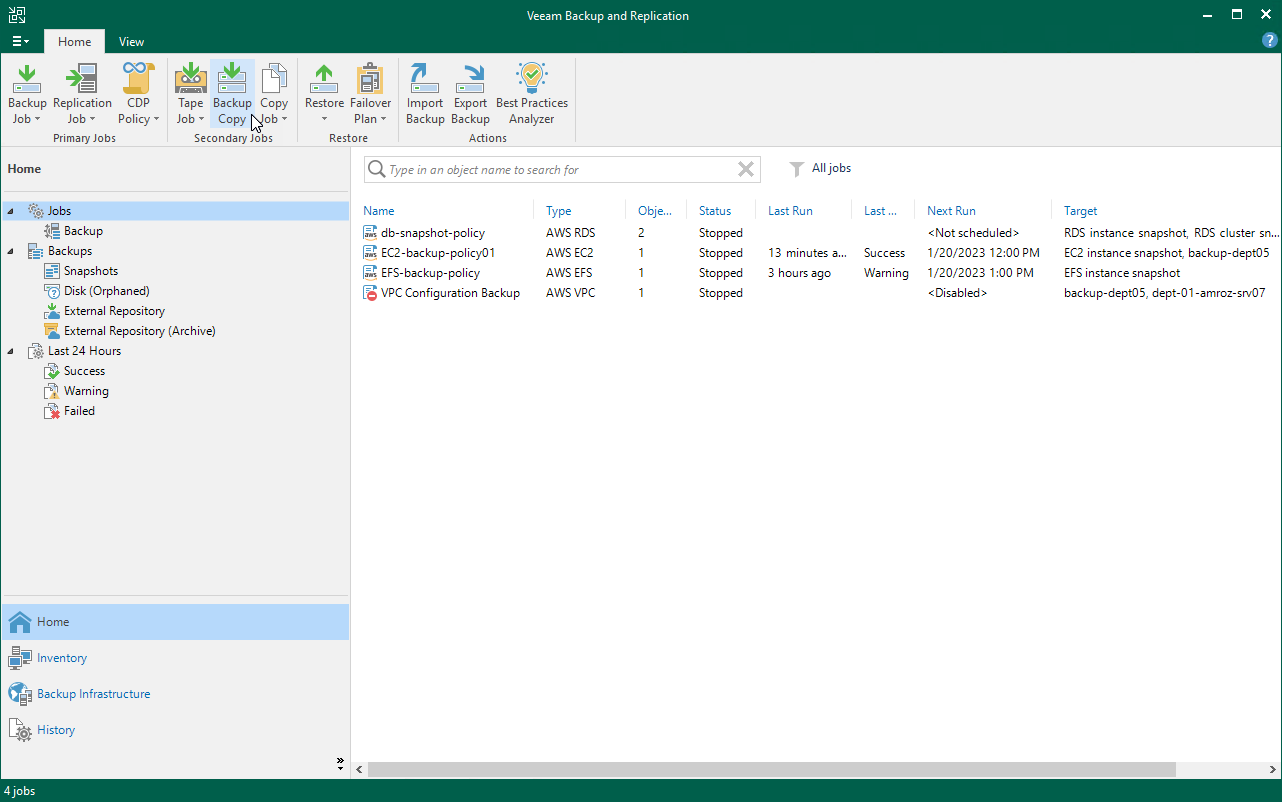Select Disk (Orphaned) node
Viewport: 1282px width, 802px height.
pos(107,291)
